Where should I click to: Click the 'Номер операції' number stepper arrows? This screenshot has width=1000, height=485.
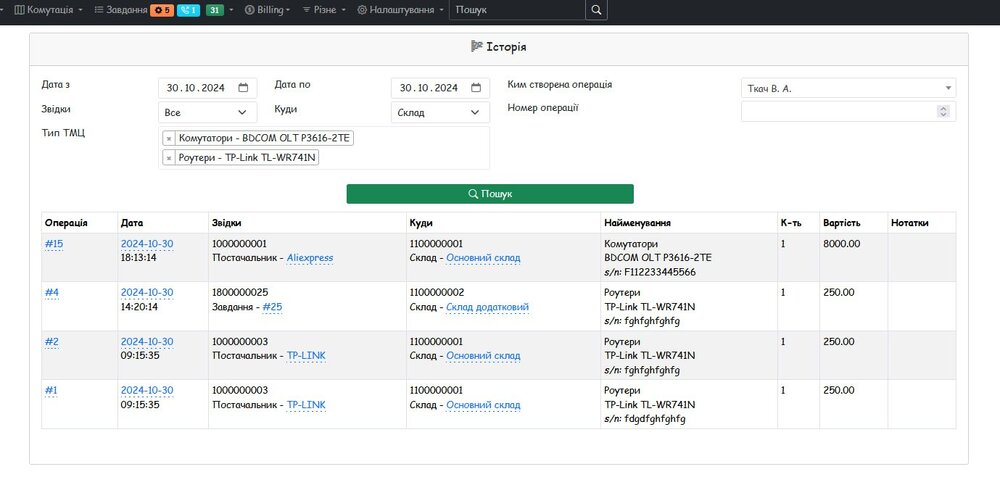[942, 111]
